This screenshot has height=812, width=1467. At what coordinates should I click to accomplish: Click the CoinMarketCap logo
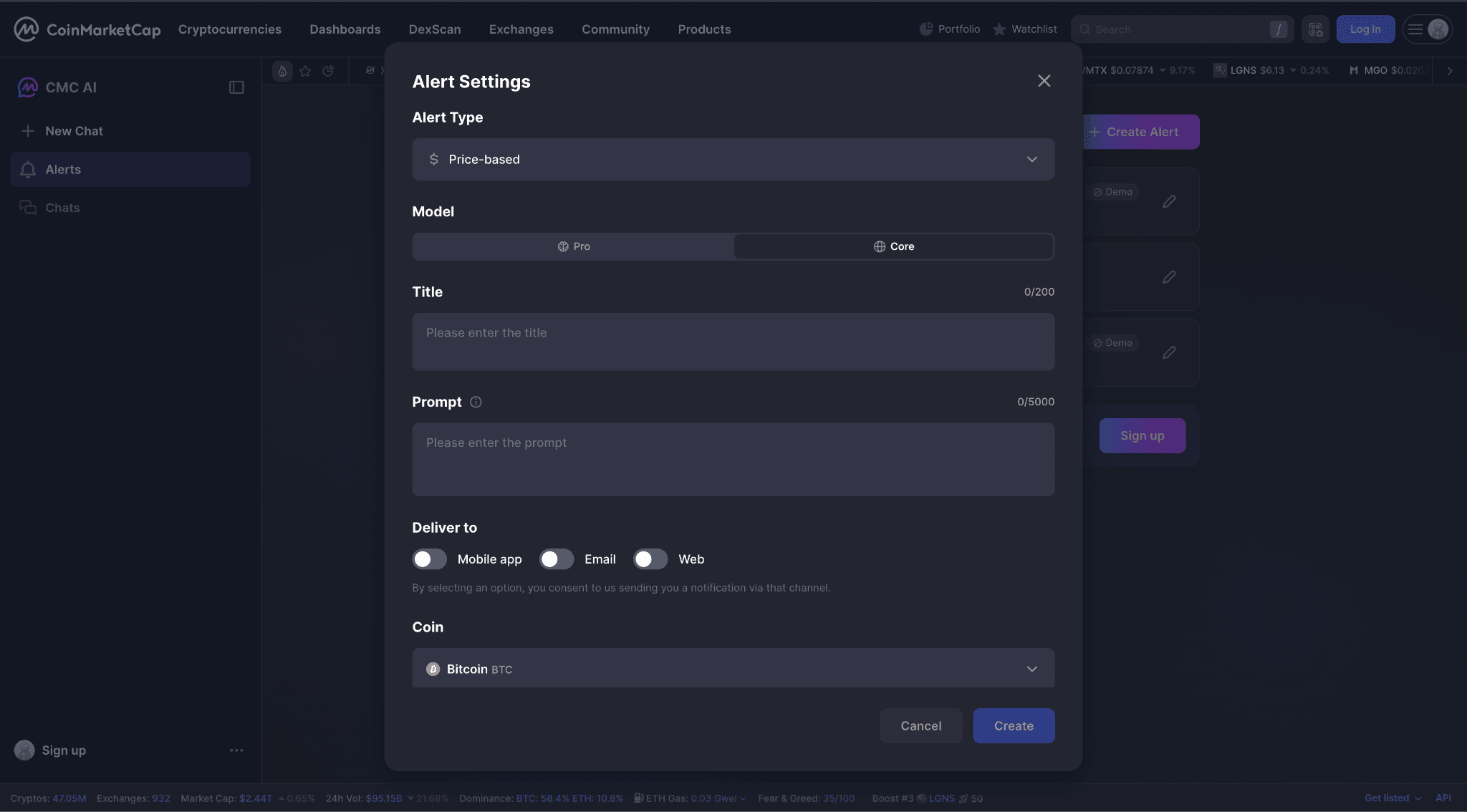coord(87,29)
